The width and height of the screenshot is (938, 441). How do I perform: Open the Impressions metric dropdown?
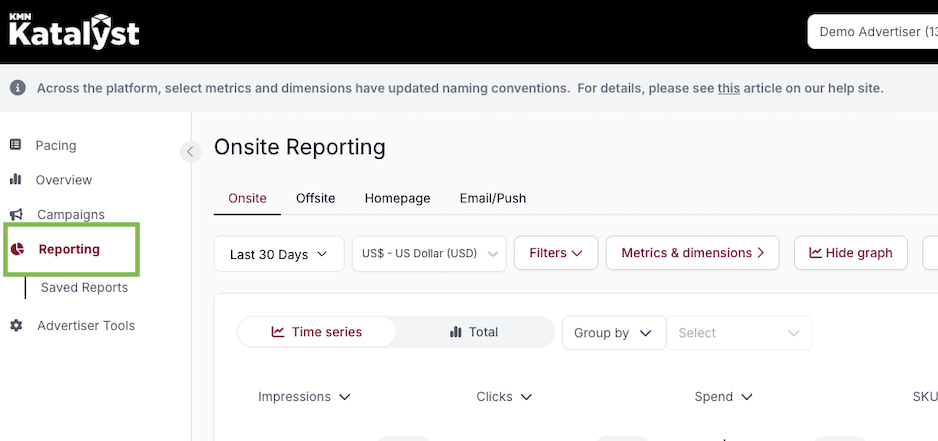coord(304,397)
